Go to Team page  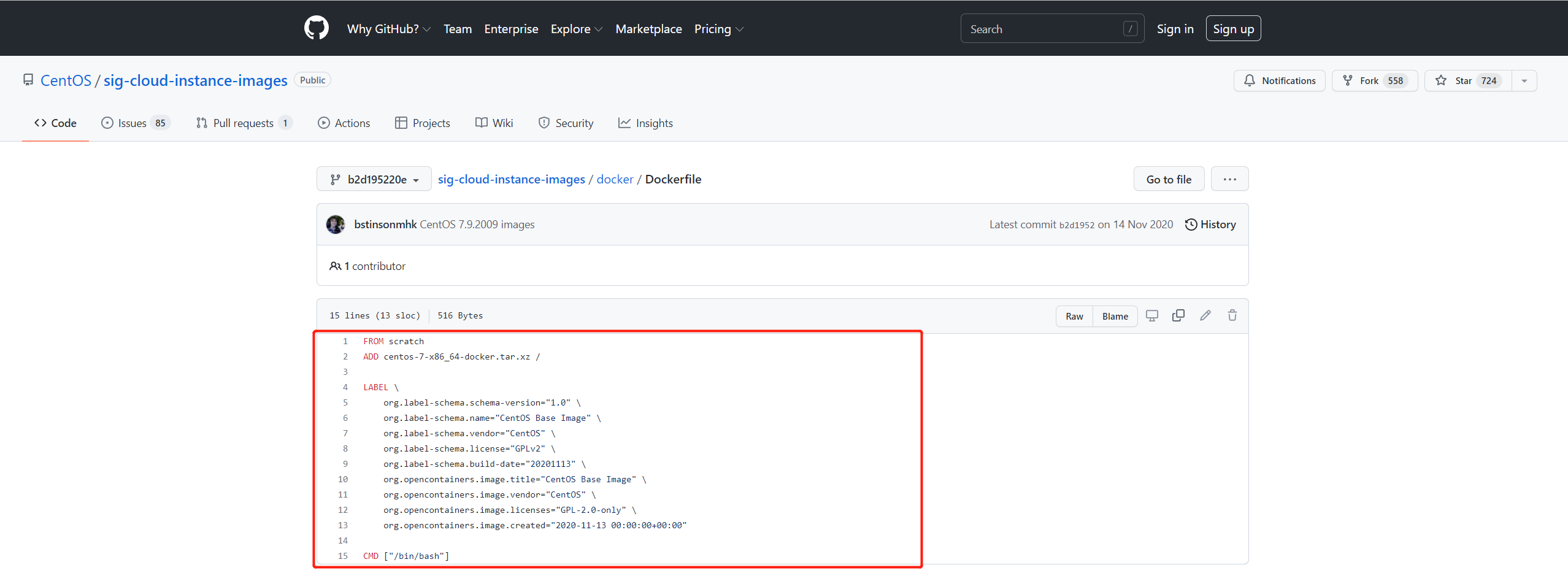pyautogui.click(x=458, y=29)
